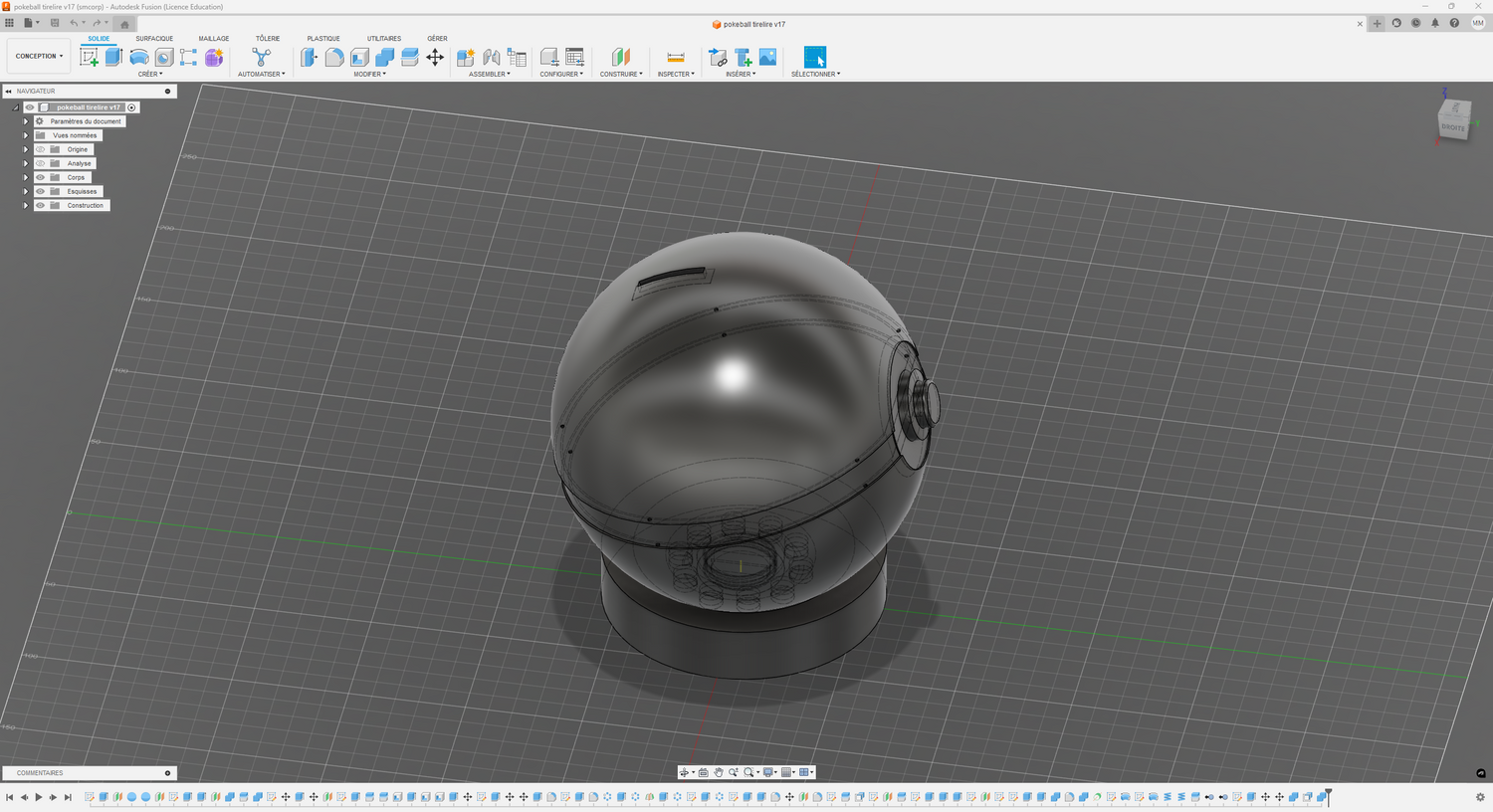Switch to the SURFACIQUE tab
This screenshot has height=812, width=1493.
pyautogui.click(x=154, y=39)
